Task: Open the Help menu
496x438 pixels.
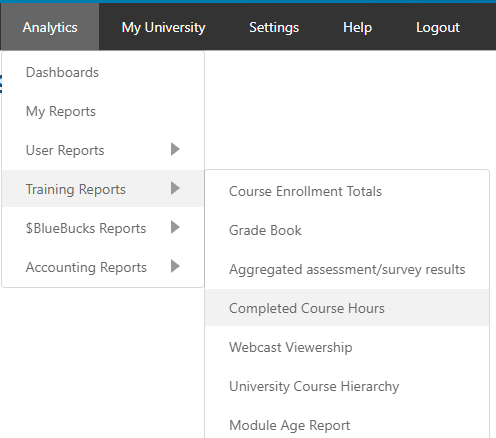Action: tap(357, 27)
